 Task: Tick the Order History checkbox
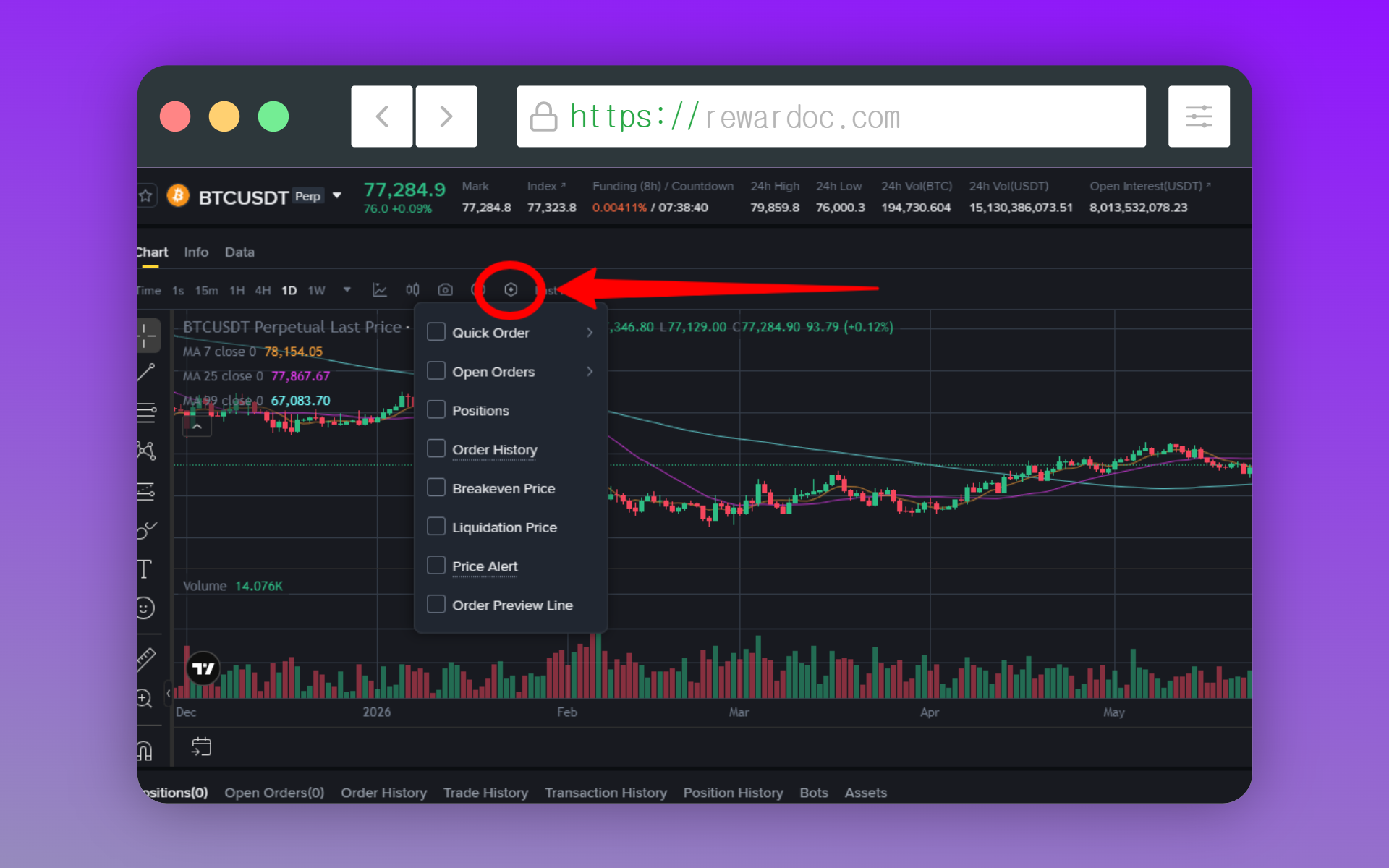pos(436,449)
